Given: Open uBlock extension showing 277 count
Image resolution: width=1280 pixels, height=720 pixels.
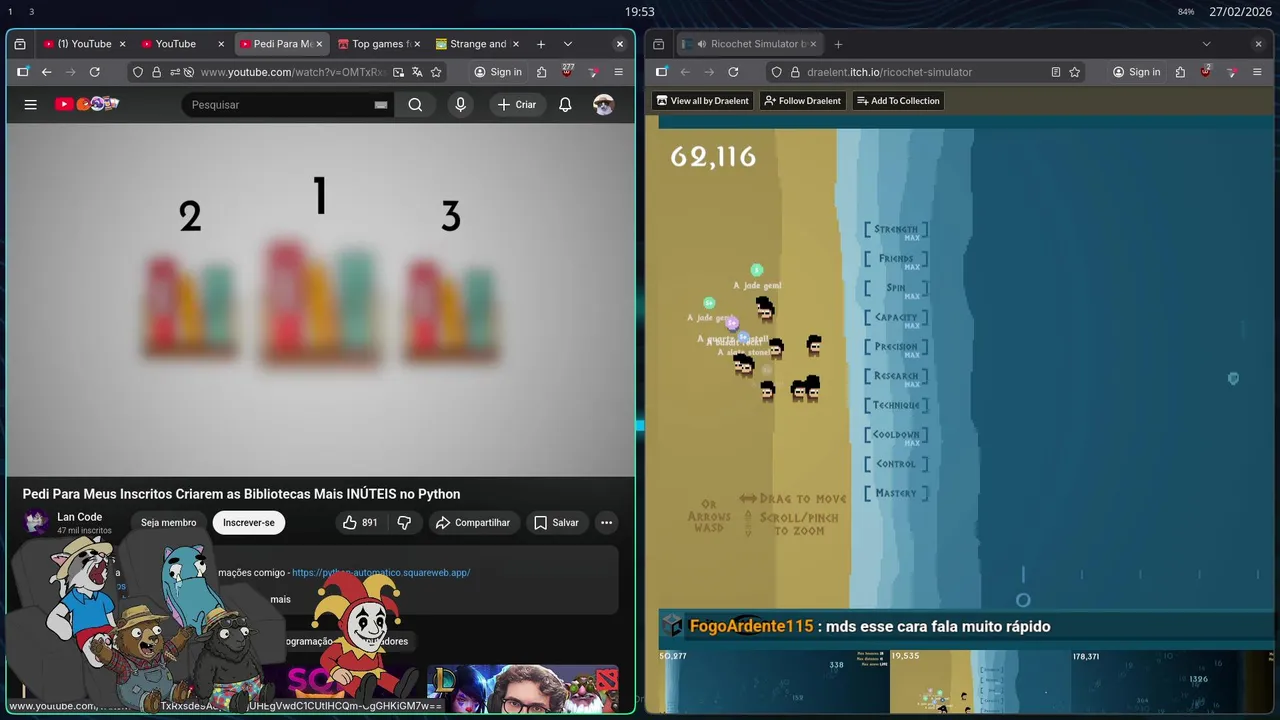Looking at the screenshot, I should pyautogui.click(x=567, y=71).
